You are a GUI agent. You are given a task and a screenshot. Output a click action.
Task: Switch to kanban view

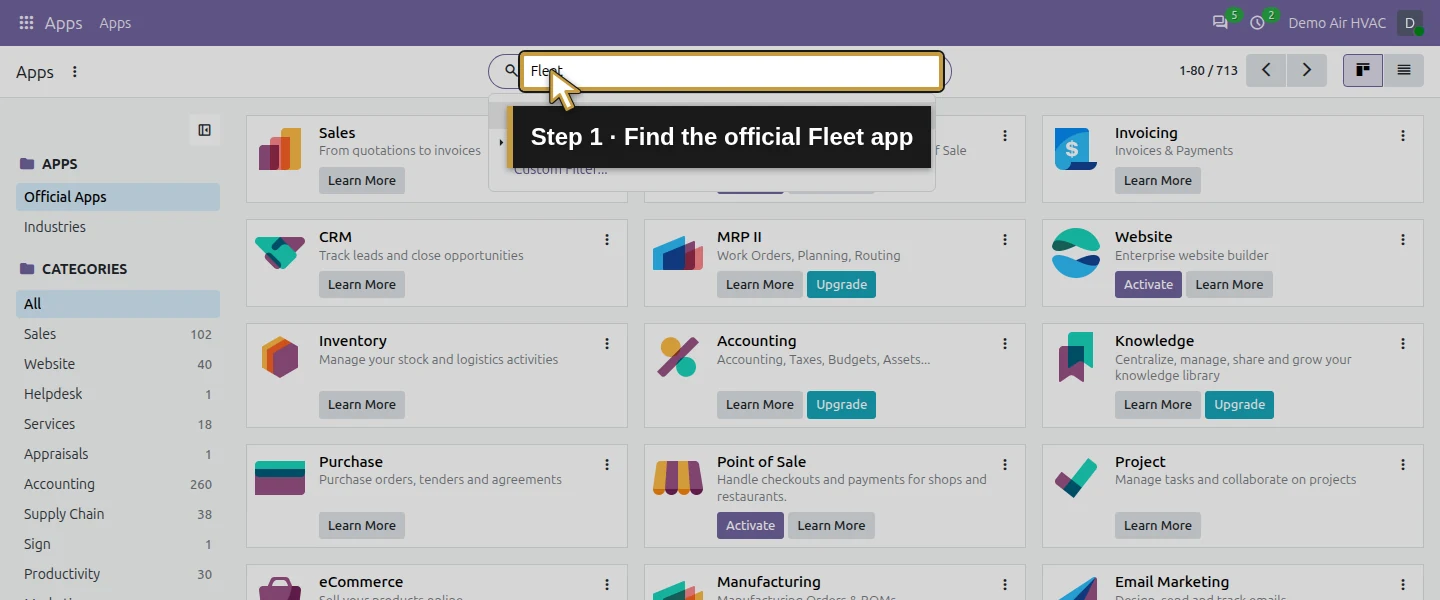(x=1362, y=70)
